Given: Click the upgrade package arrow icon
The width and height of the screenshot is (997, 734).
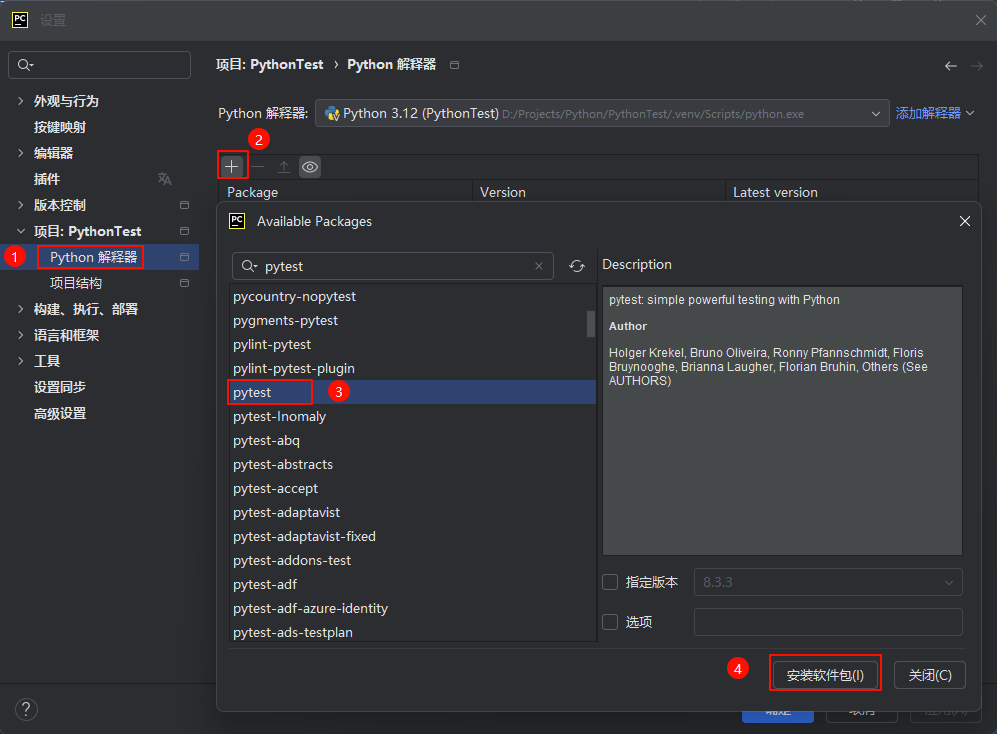Looking at the screenshot, I should pos(284,167).
